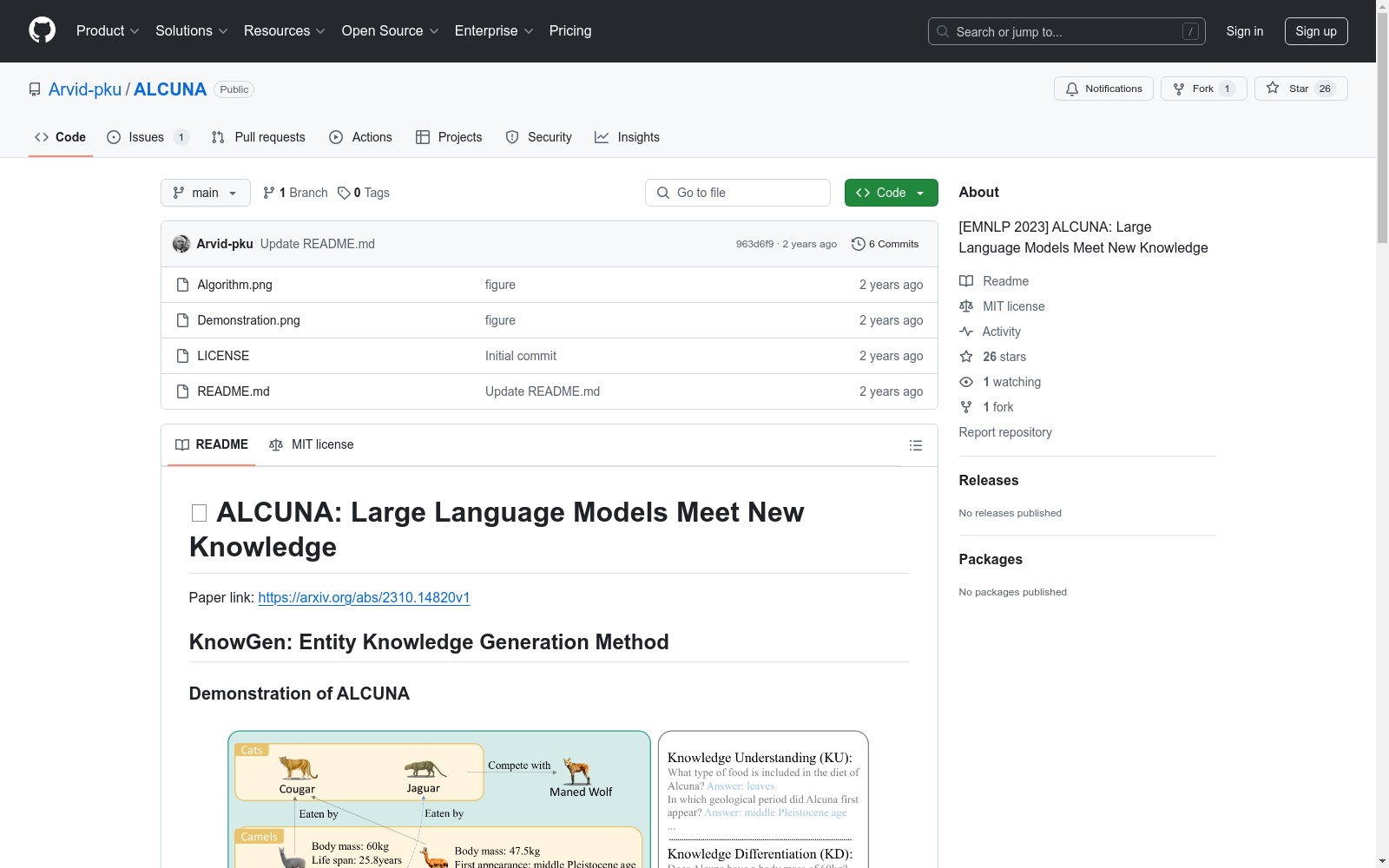Open the ALCUNA repository name link
Viewport: 1389px width, 868px height.
(170, 89)
